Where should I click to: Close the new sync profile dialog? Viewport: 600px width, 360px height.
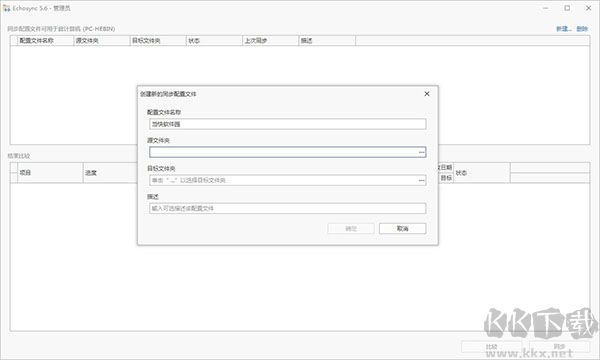click(427, 94)
